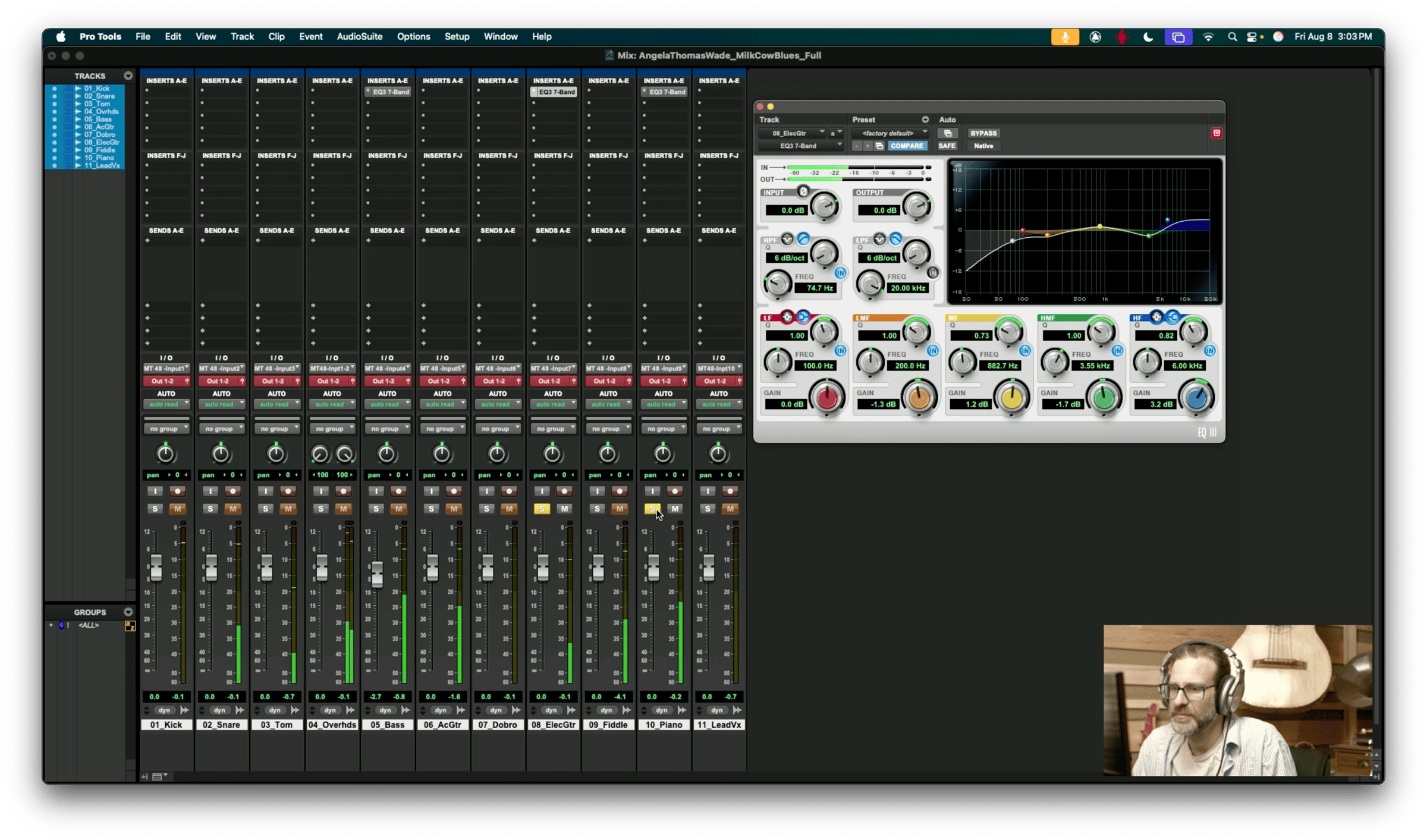Click input monitor button on 05_Bass
1427x840 pixels.
(x=376, y=491)
